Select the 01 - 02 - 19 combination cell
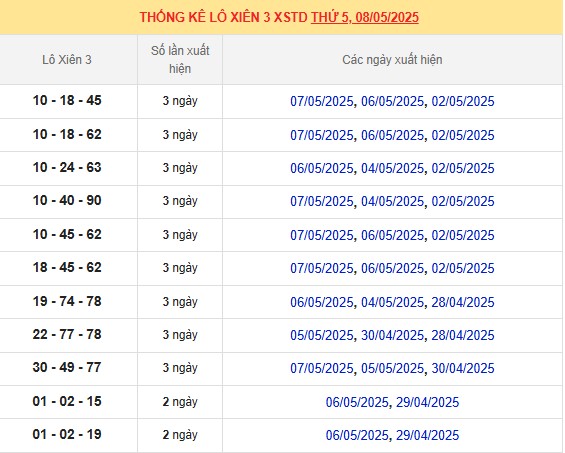Image resolution: width=565 pixels, height=453 pixels. click(67, 435)
